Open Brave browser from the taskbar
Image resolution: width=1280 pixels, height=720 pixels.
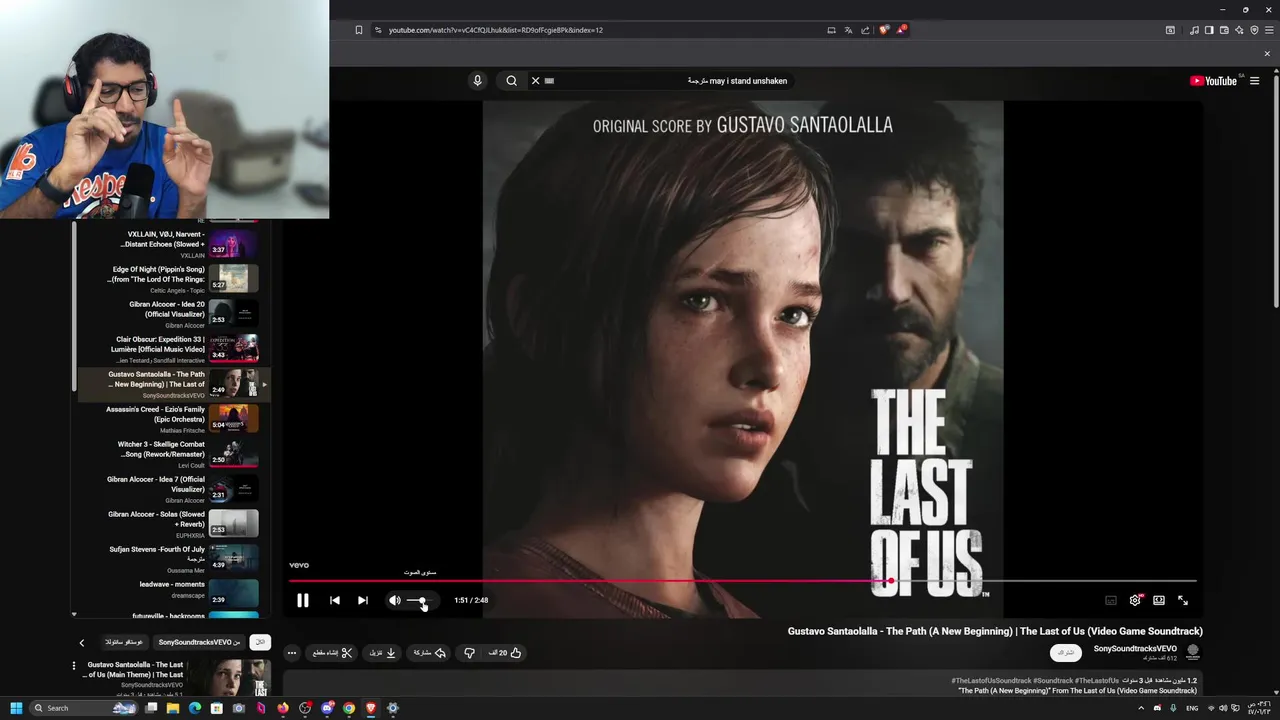coord(371,708)
